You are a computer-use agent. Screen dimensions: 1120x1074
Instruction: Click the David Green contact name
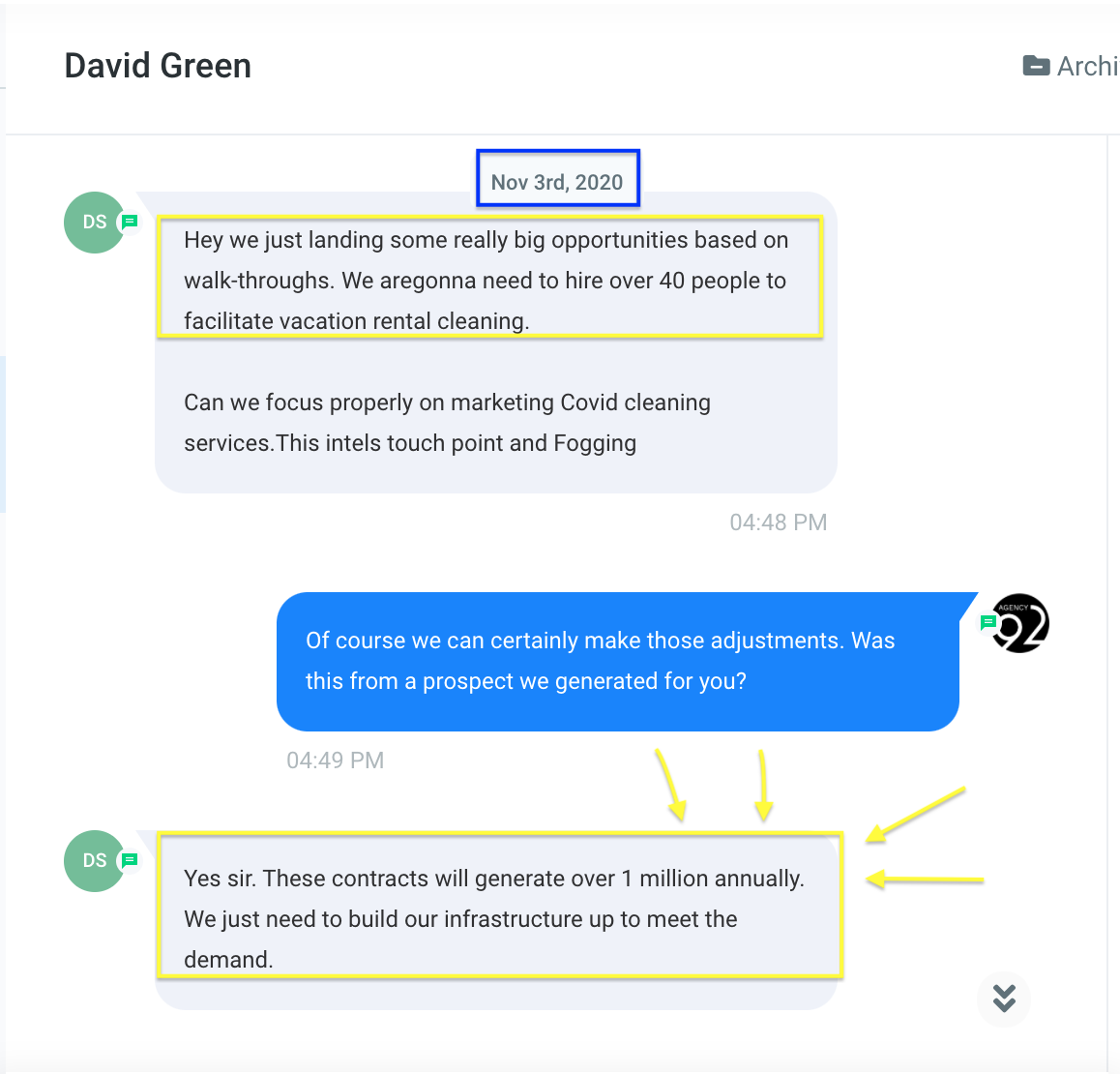tap(158, 66)
